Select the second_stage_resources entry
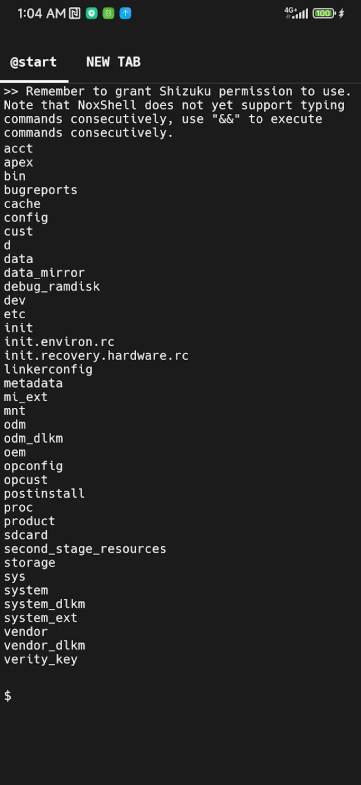361x785 pixels. click(x=85, y=549)
